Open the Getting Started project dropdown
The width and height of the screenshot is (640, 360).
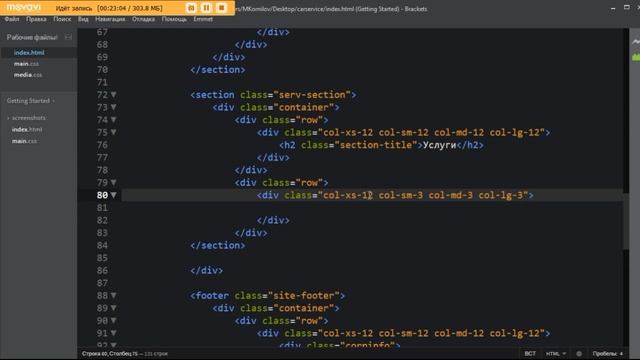click(31, 101)
